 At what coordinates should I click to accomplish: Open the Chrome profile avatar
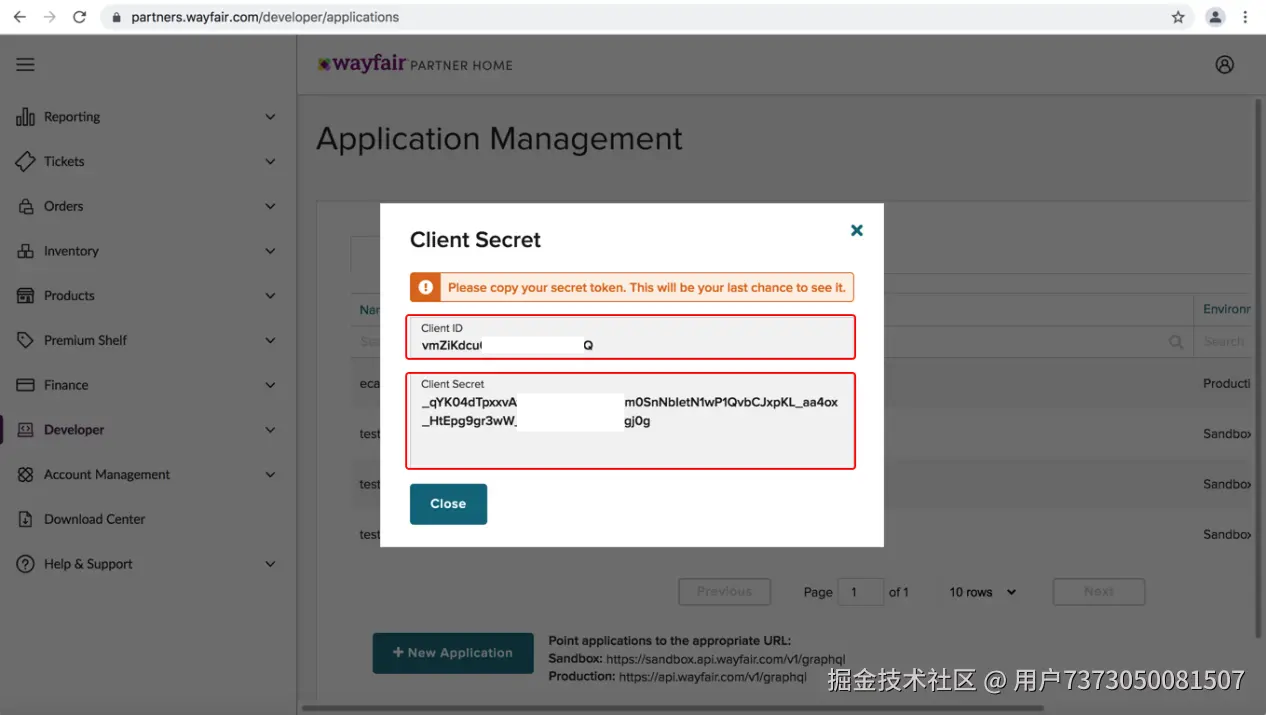pyautogui.click(x=1215, y=17)
